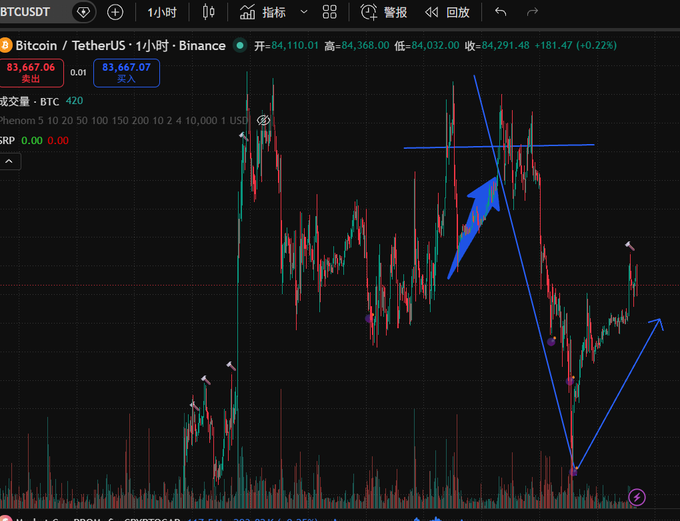Viewport: 680px width, 521px height.
Task: Change chart type via candlestick icon
Action: (209, 12)
